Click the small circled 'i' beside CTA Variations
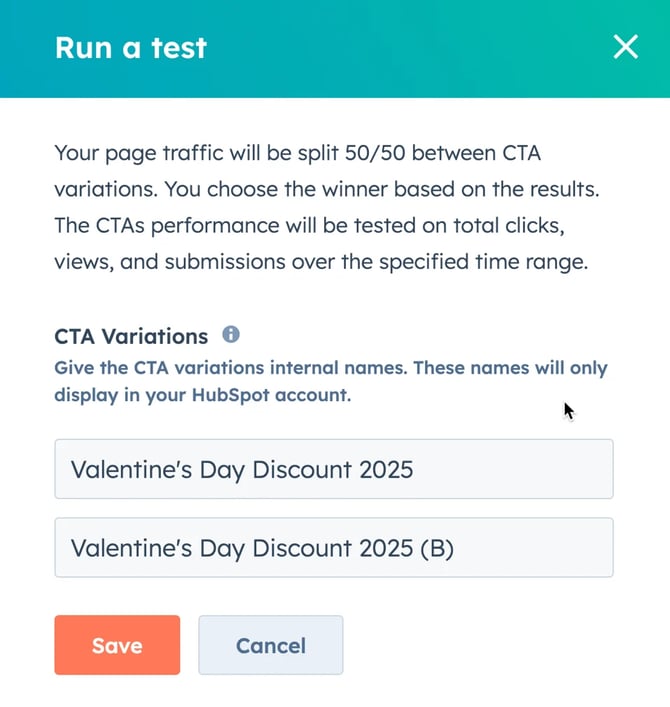670x707 pixels. point(231,335)
